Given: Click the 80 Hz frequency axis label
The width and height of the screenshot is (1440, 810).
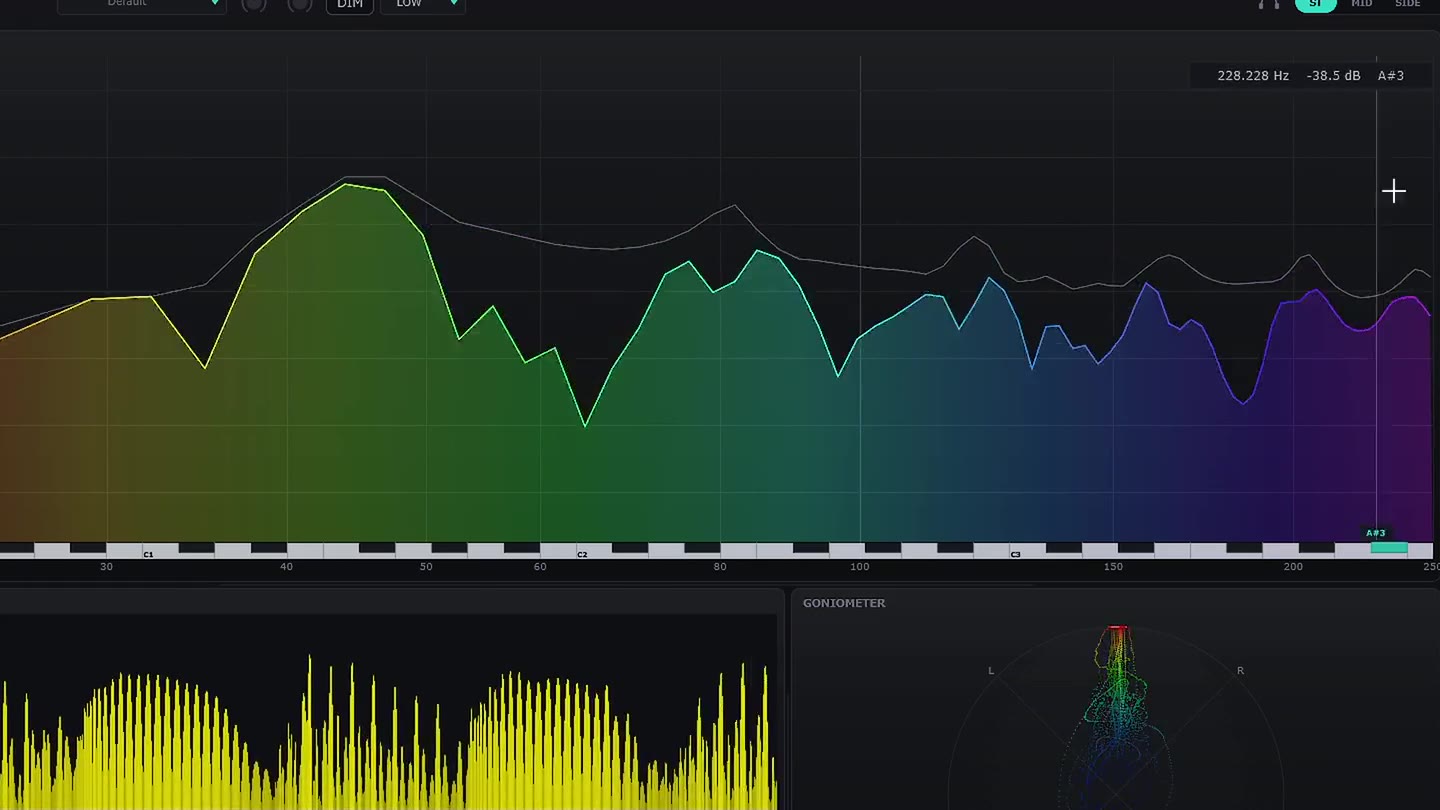Looking at the screenshot, I should tap(720, 567).
